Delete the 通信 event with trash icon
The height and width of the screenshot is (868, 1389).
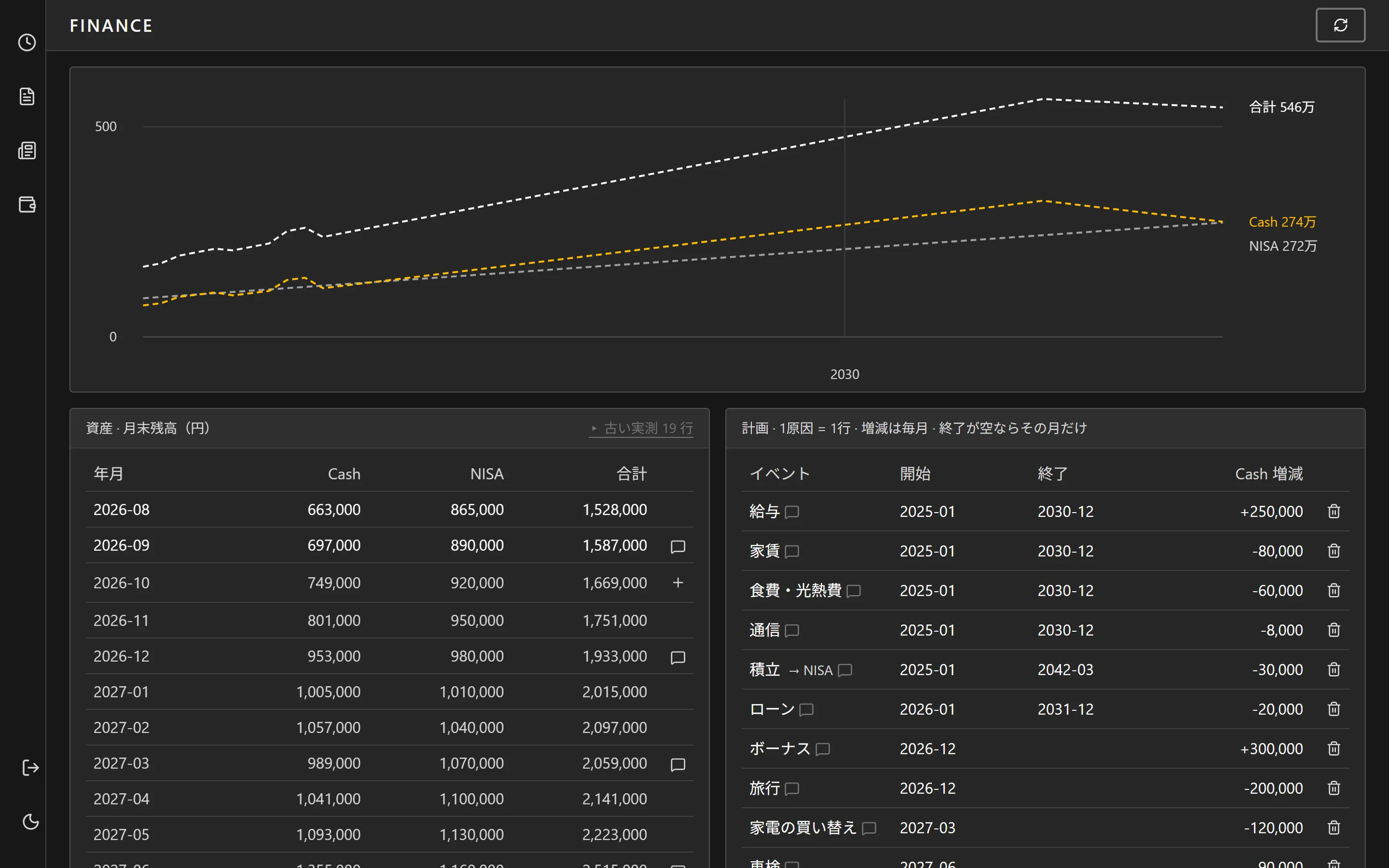tap(1334, 630)
